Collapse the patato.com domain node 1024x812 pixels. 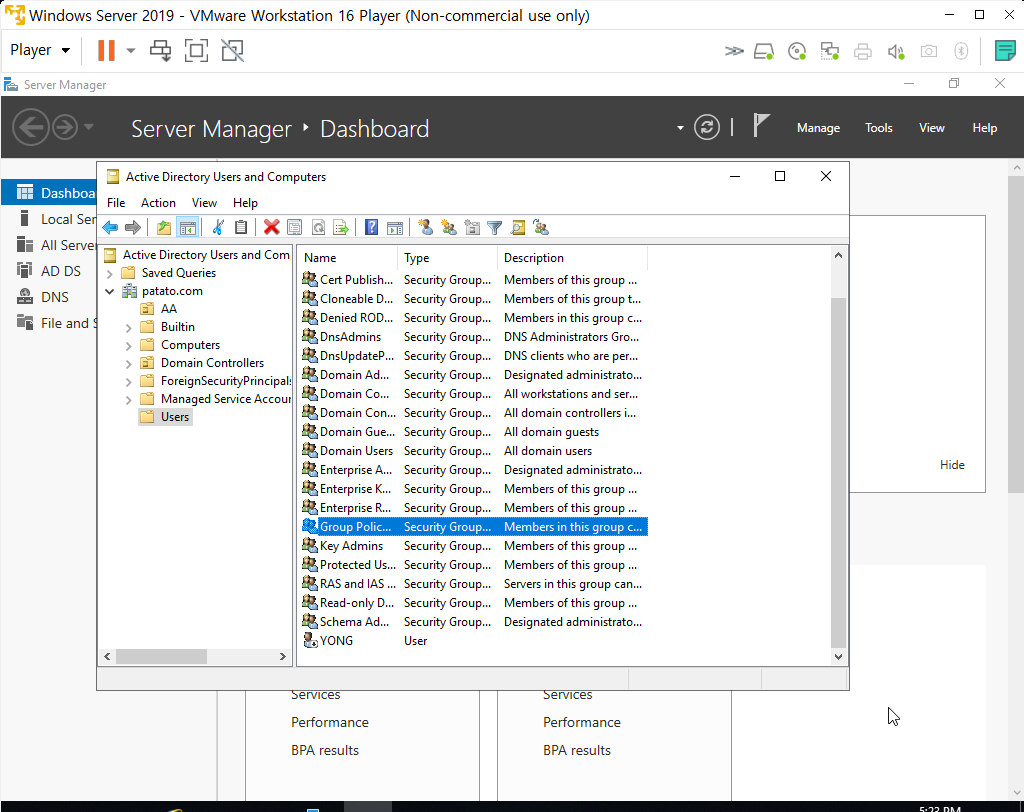tap(110, 291)
